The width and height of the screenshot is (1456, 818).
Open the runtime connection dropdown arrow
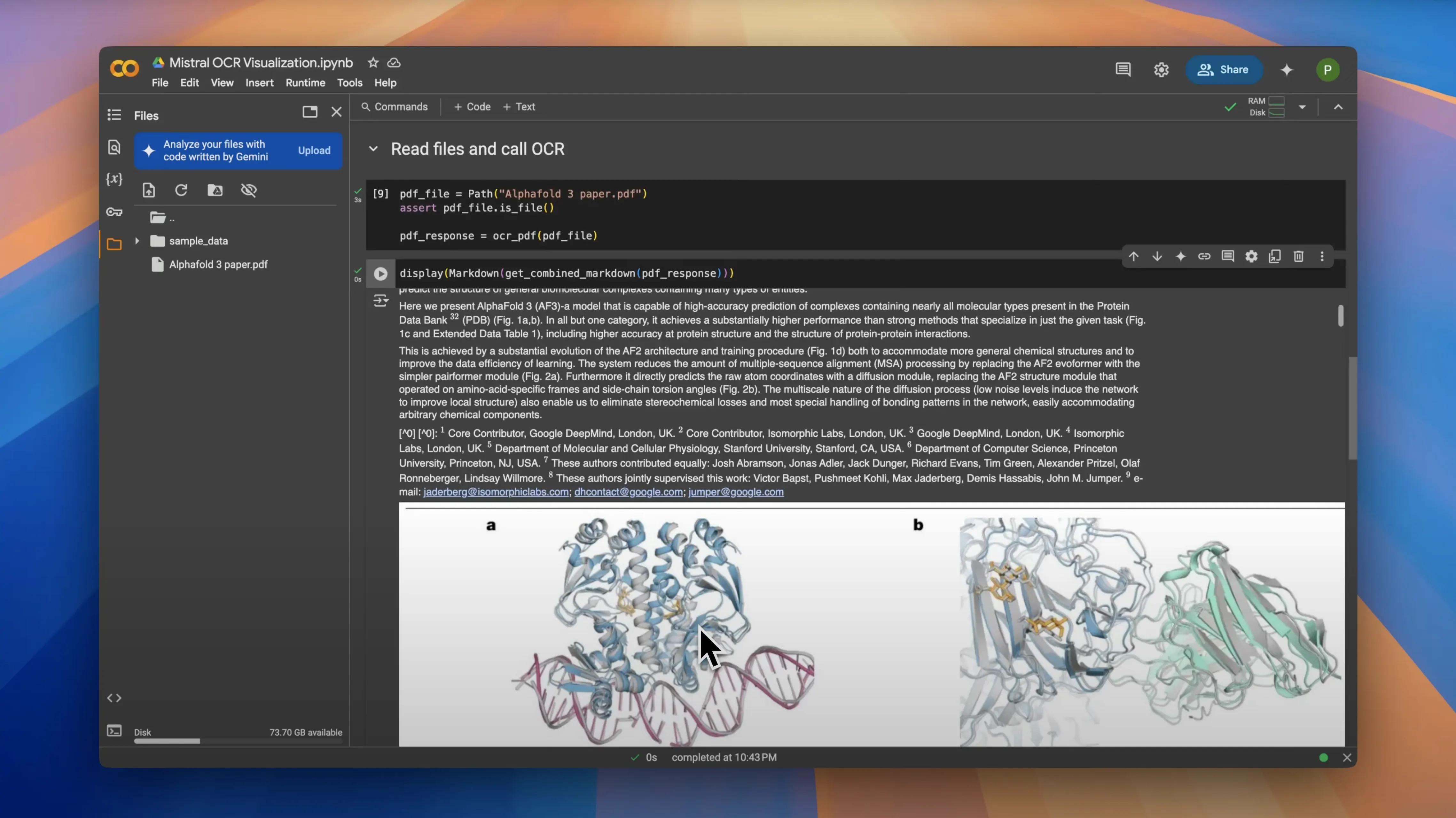click(1302, 107)
